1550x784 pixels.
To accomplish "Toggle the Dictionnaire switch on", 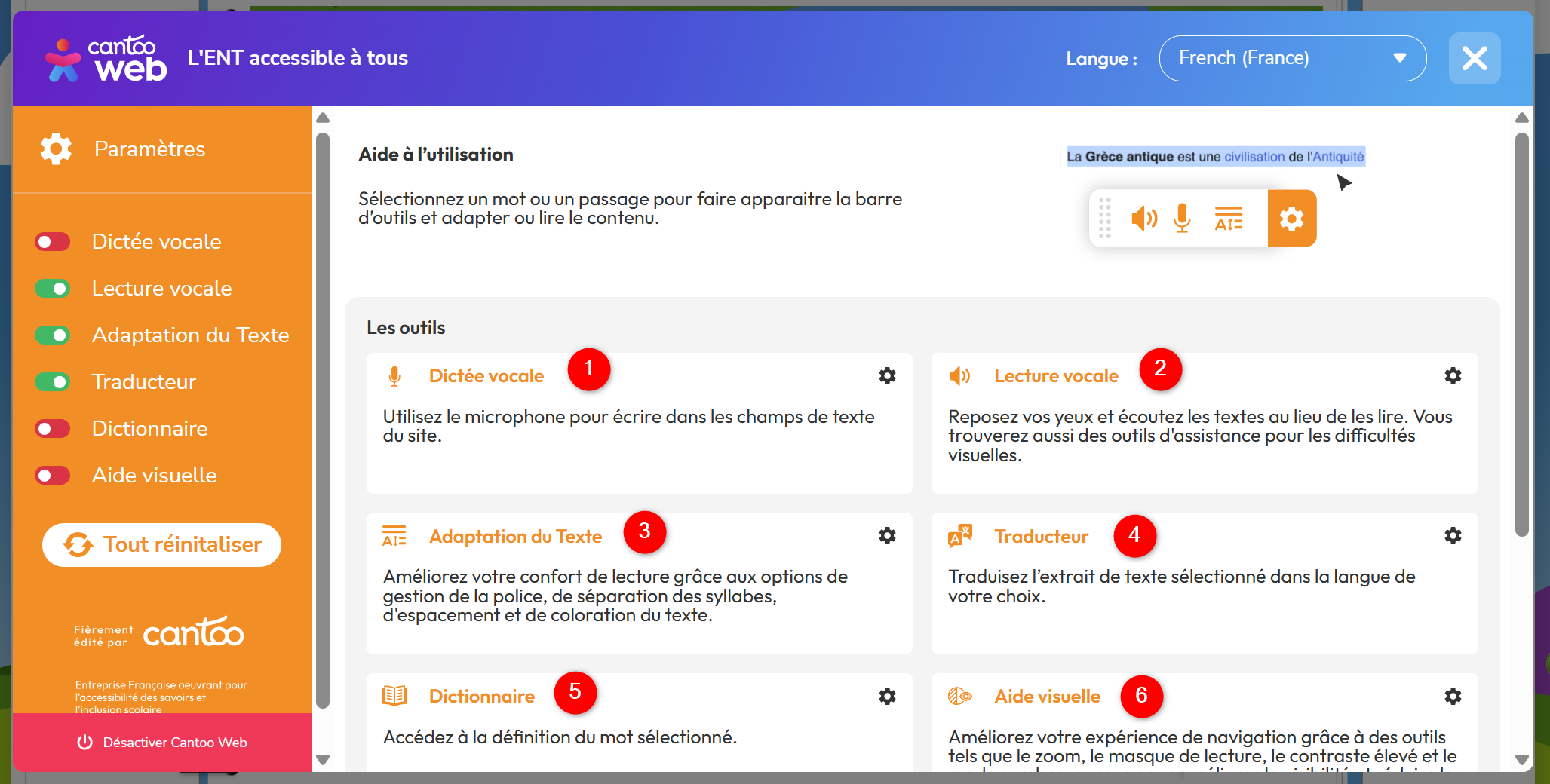I will [x=53, y=429].
